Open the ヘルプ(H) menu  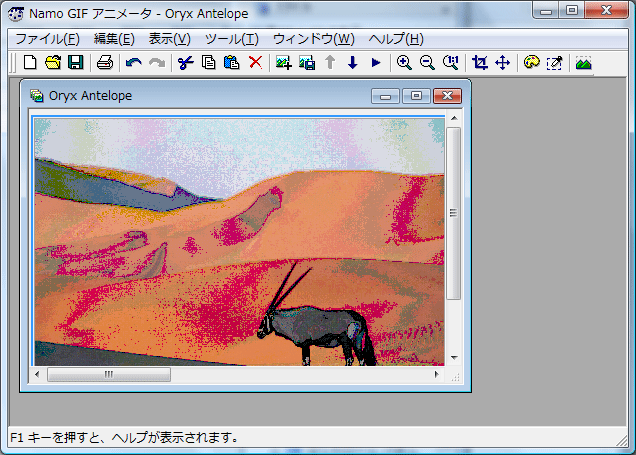(396, 39)
